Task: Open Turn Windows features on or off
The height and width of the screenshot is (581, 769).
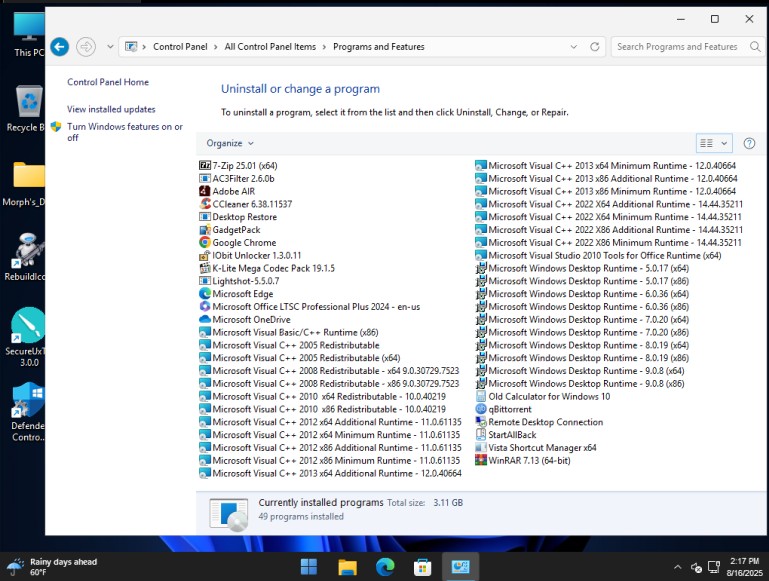Action: click(x=125, y=132)
